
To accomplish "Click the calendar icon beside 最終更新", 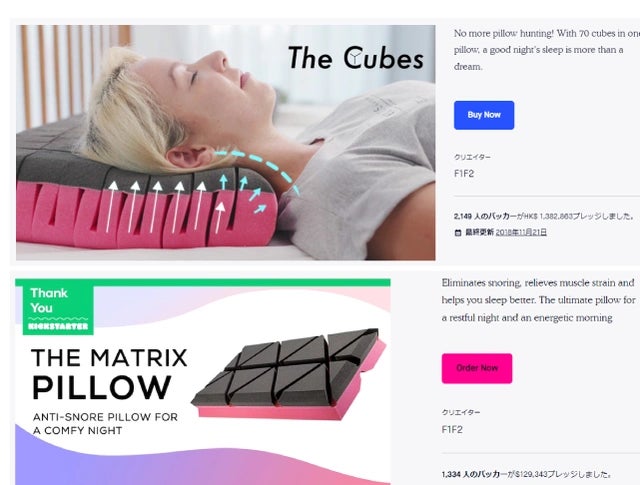I will point(458,233).
